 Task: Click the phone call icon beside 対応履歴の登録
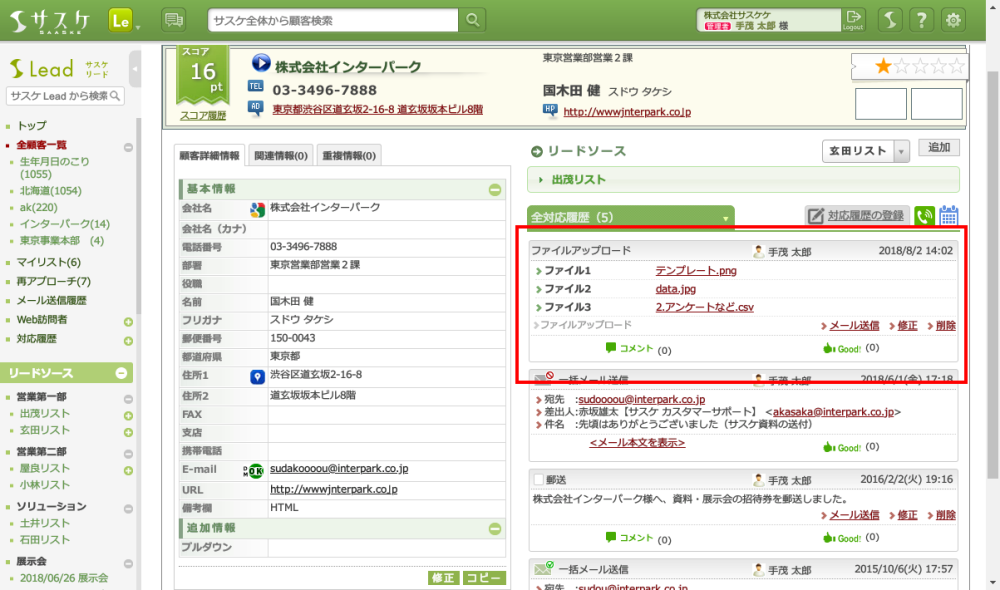coord(924,216)
